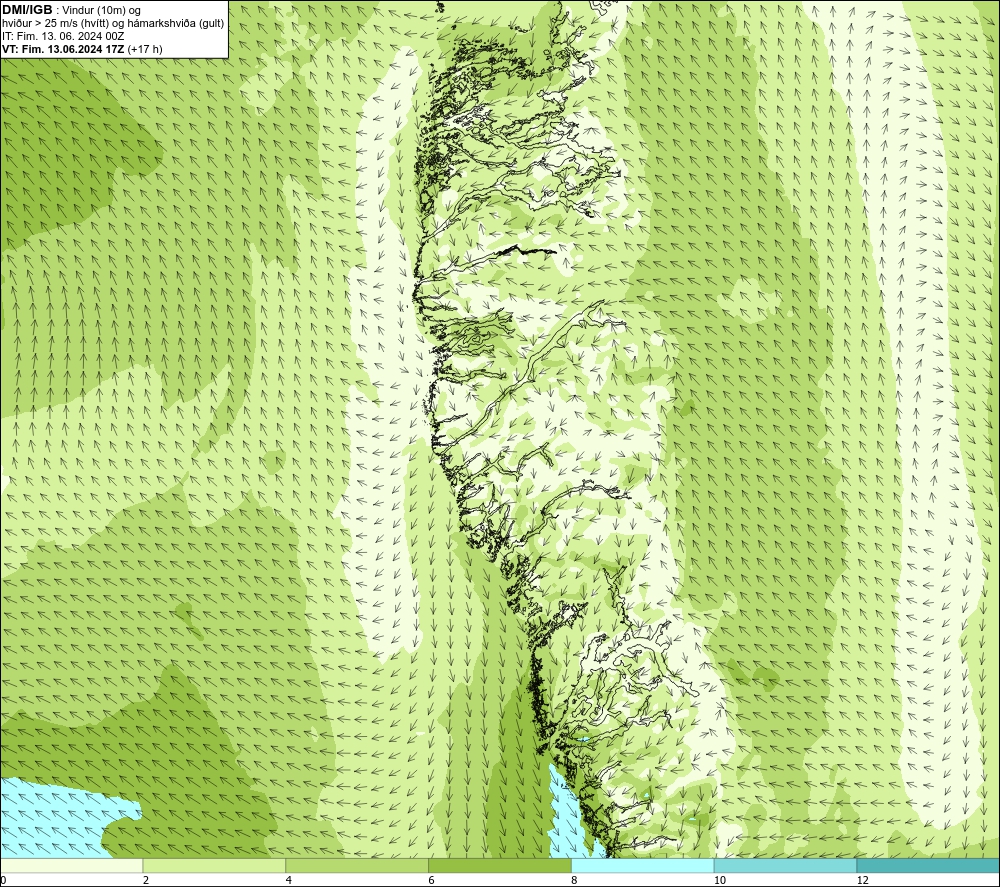This screenshot has height=887, width=1000.
Task: Click the scale label '8'
Action: 575,880
